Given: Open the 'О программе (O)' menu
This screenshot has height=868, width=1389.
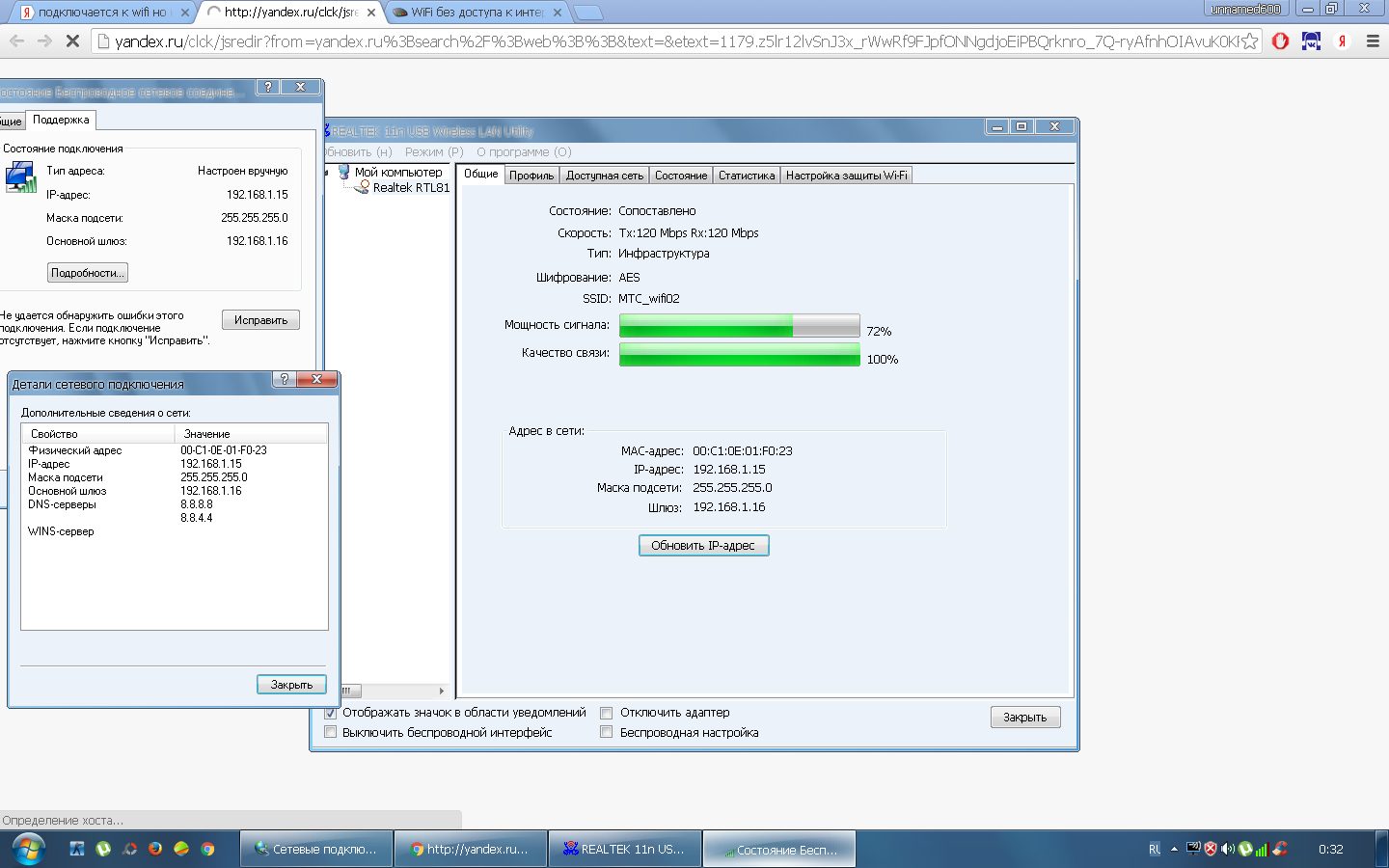Looking at the screenshot, I should pyautogui.click(x=524, y=152).
